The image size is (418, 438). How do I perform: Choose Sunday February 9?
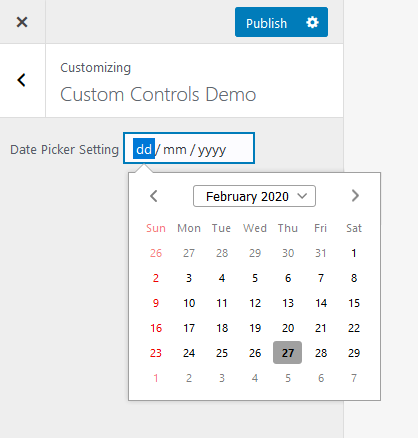(x=156, y=303)
